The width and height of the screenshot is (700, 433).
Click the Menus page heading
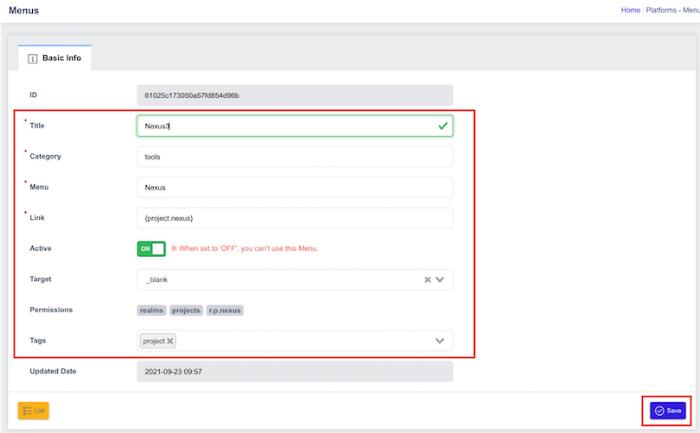[24, 10]
